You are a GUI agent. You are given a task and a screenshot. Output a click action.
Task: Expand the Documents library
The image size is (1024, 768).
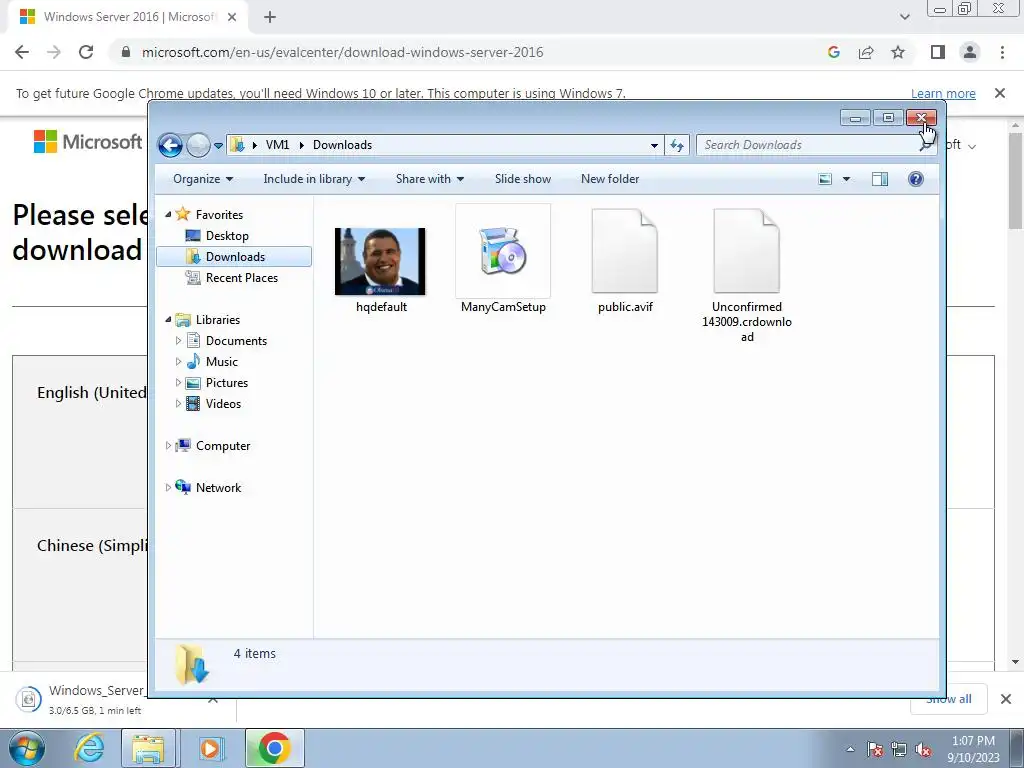[178, 340]
